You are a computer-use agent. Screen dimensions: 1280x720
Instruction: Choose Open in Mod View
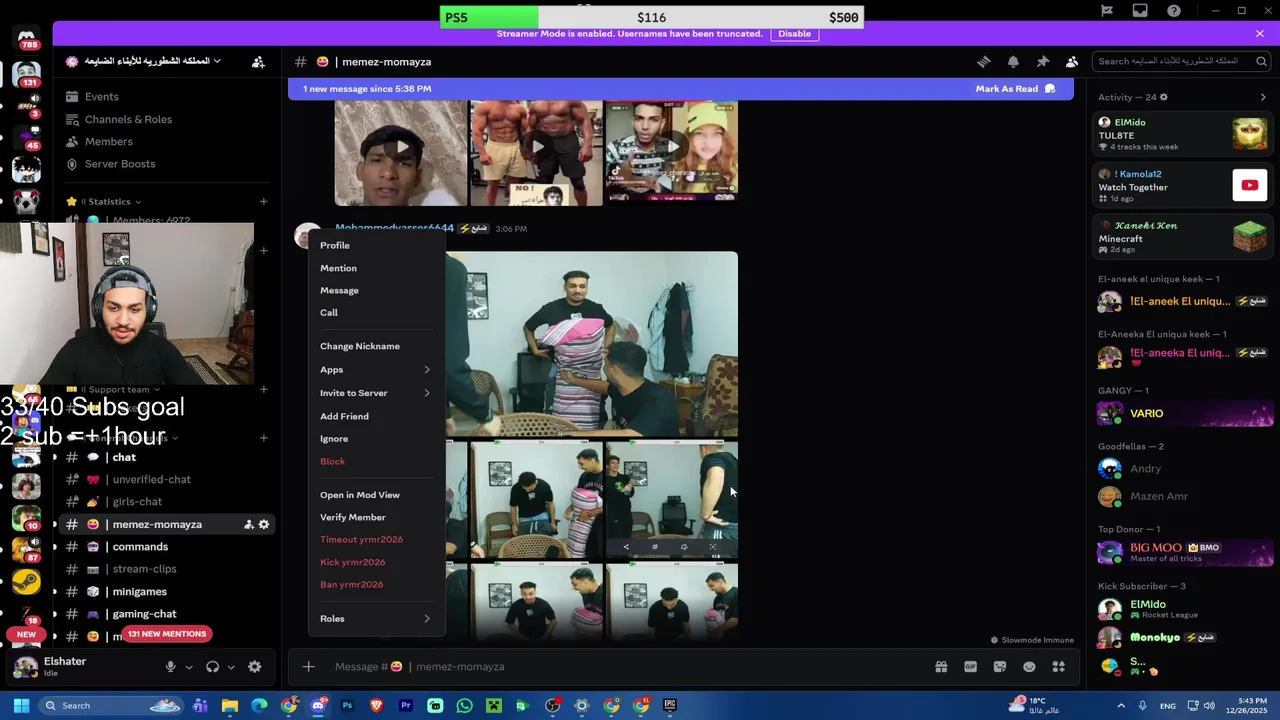[376, 495]
